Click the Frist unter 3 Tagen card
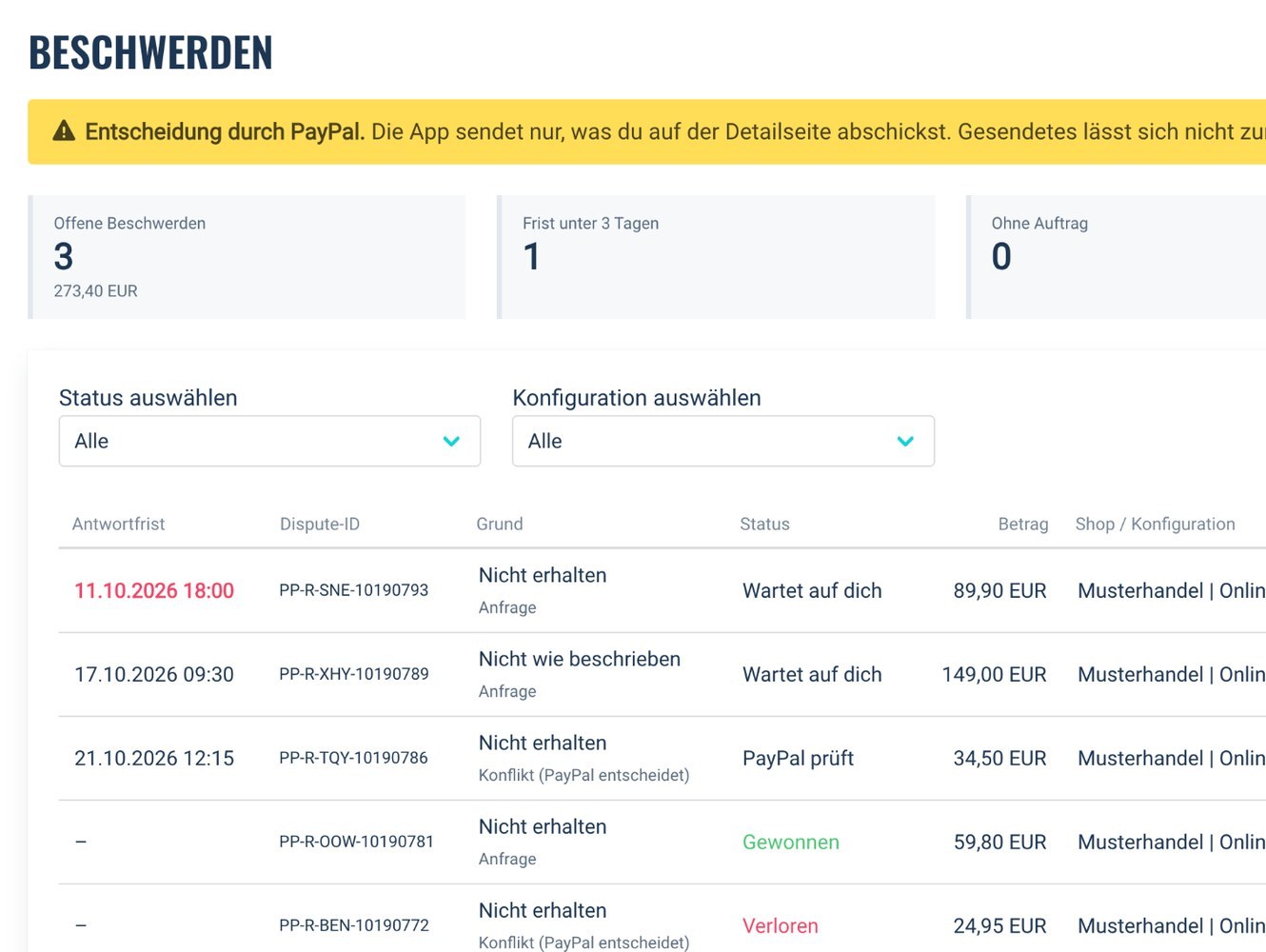 tap(716, 257)
